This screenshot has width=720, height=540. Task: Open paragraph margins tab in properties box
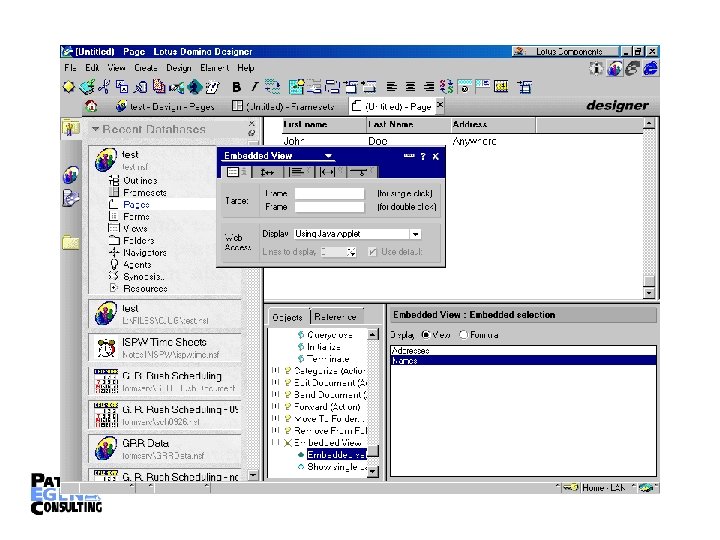(331, 172)
